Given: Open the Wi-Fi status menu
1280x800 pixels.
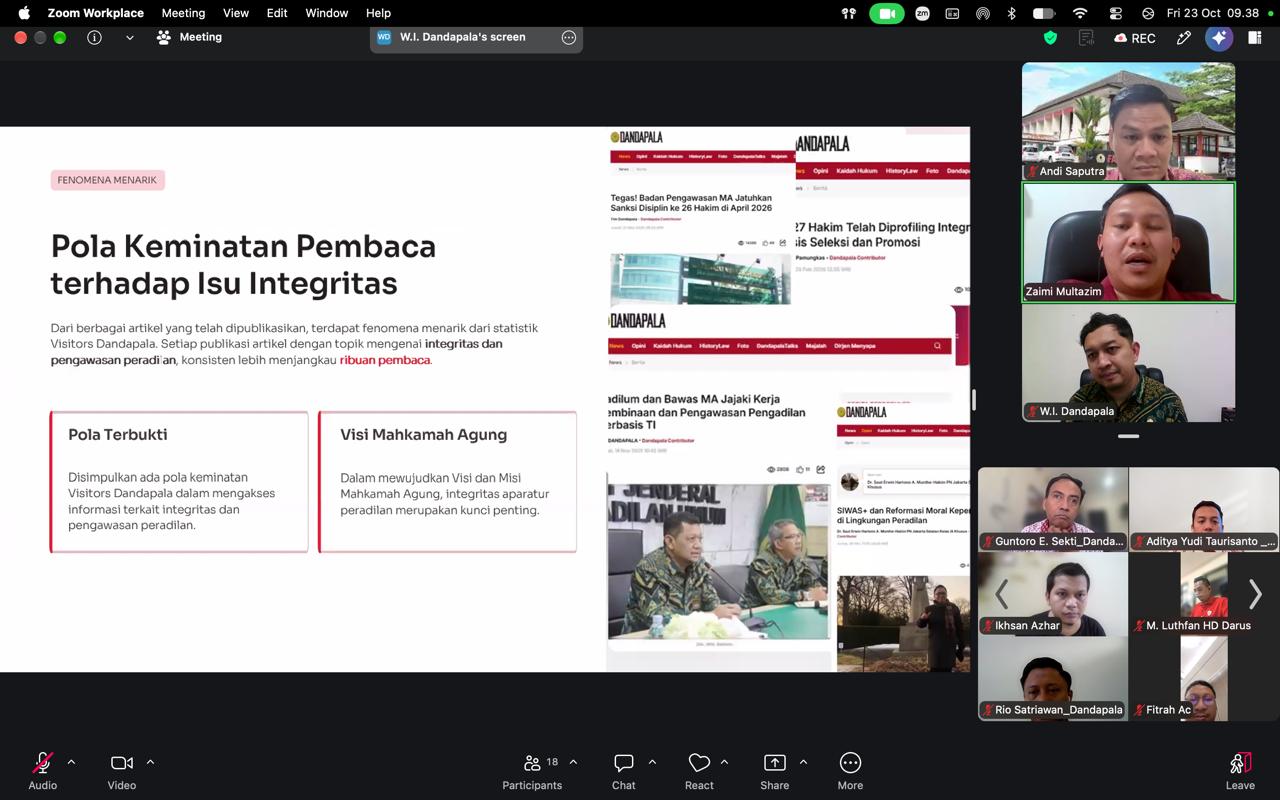Looking at the screenshot, I should point(1080,13).
